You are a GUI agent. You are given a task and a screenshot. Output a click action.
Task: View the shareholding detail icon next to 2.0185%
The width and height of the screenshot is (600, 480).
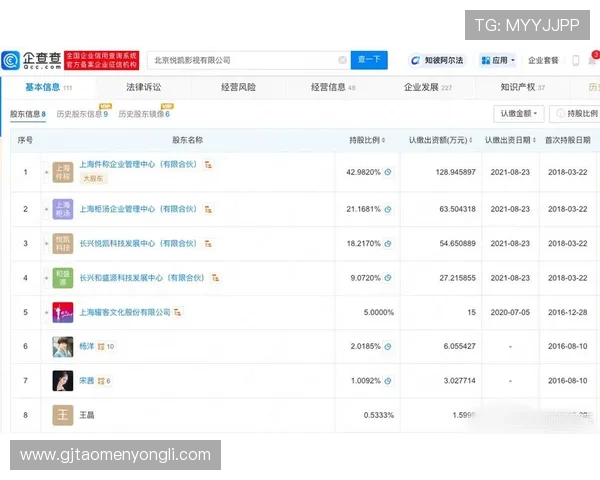click(388, 346)
